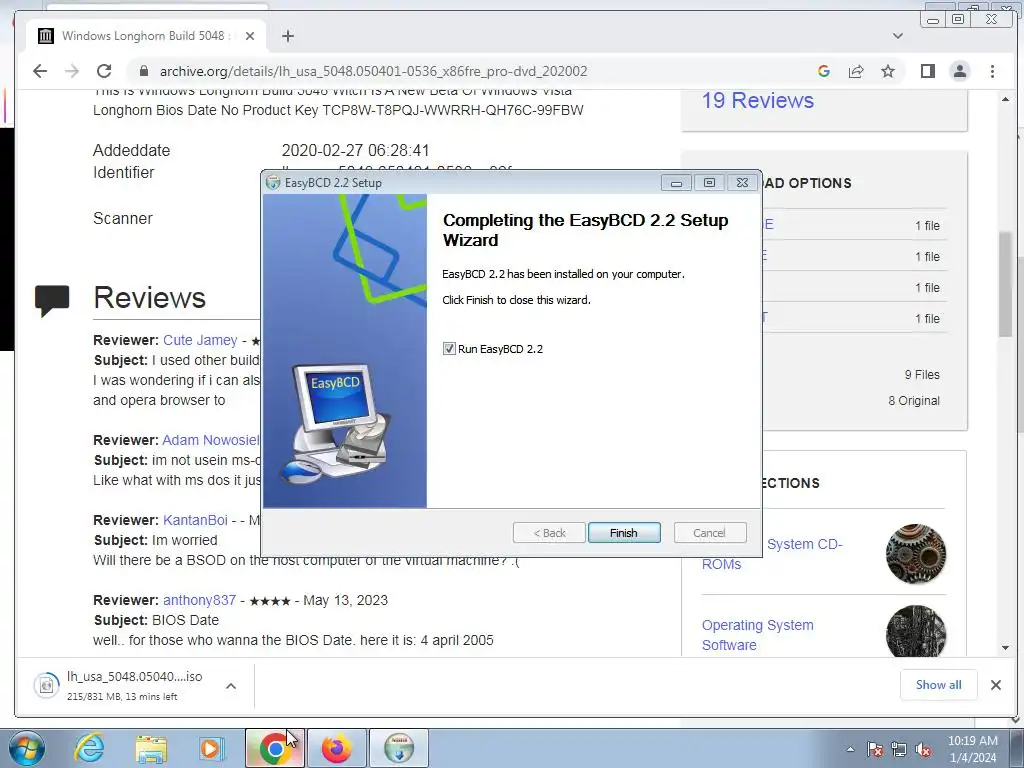Click the page's vertical scrollbar thumb
Image resolution: width=1024 pixels, height=768 pixels.
point(1005,285)
